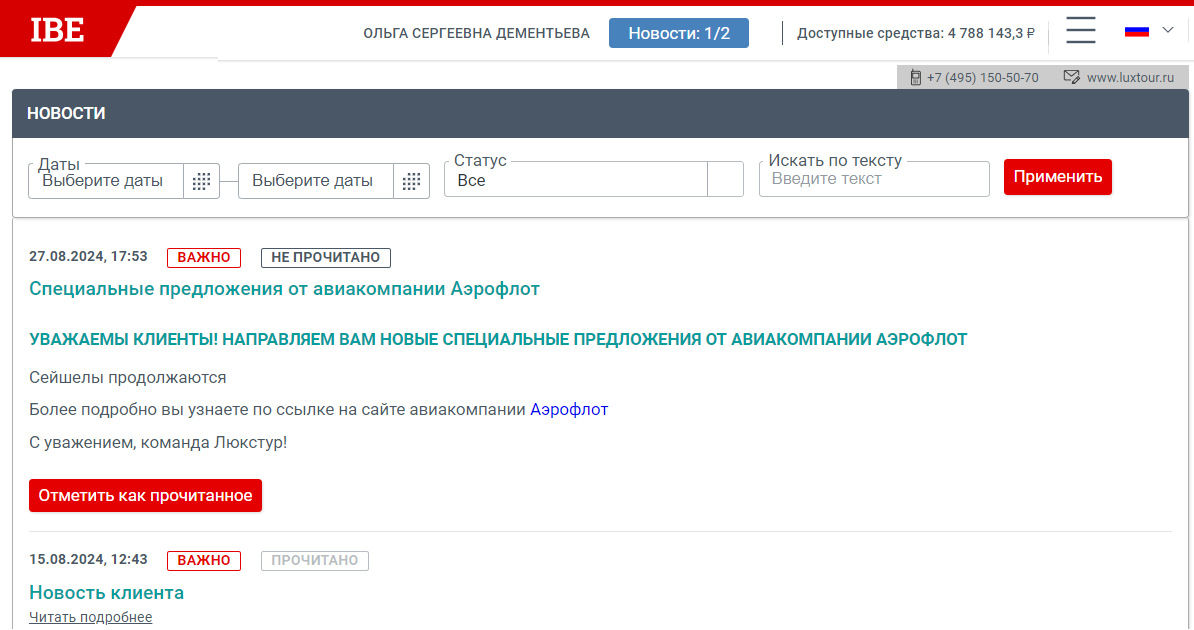Click the first Выберите даты field
The width and height of the screenshot is (1194, 630).
tap(106, 181)
